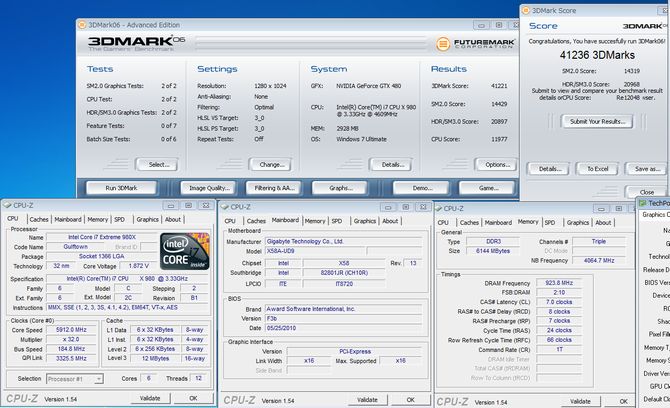
Task: Select Mainboard tab in right CPU-Z window
Action: pyautogui.click(x=498, y=223)
